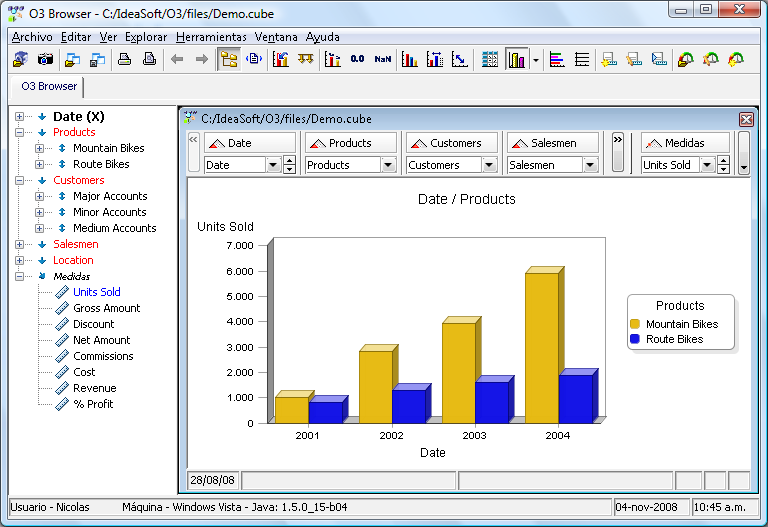Open the Products level dropdown

388,165
